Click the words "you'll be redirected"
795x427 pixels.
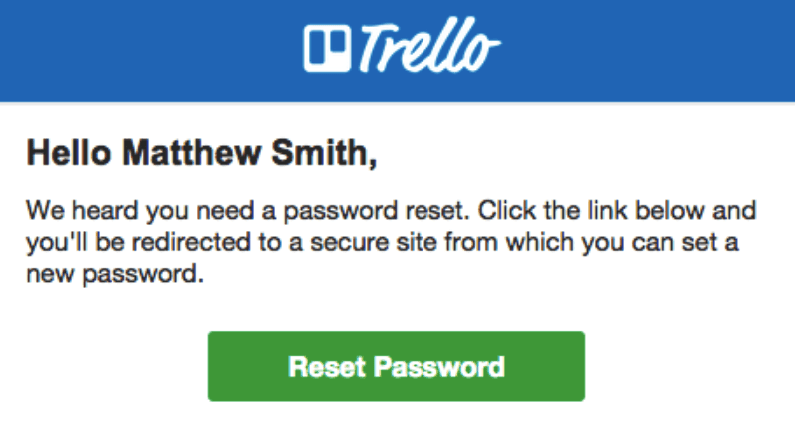pos(138,242)
